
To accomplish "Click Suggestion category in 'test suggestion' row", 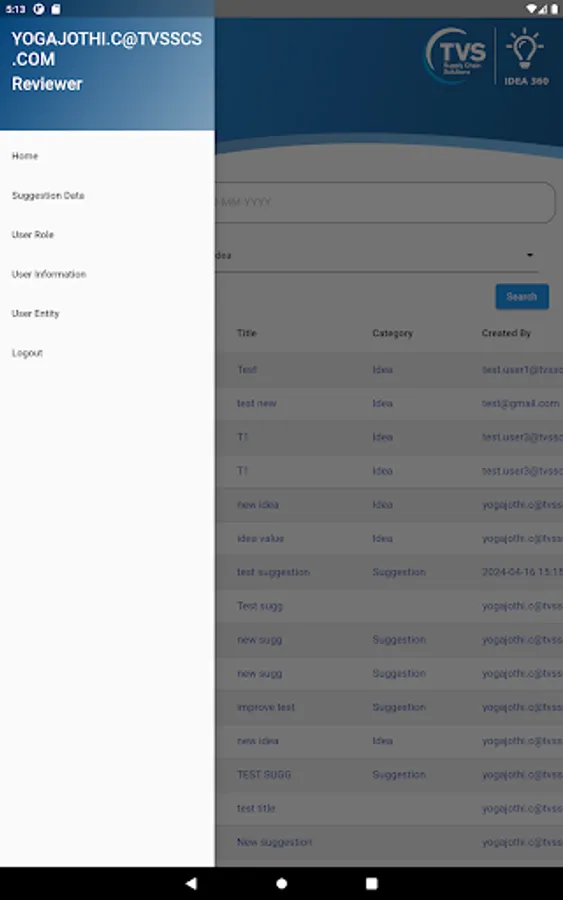I will (x=399, y=572).
